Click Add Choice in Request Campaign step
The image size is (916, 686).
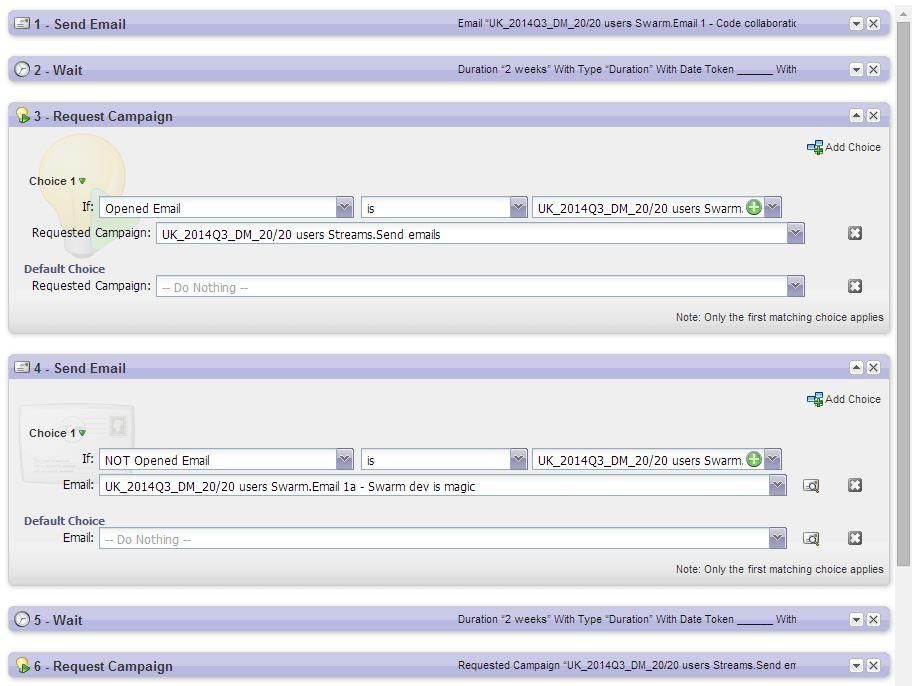pos(844,147)
